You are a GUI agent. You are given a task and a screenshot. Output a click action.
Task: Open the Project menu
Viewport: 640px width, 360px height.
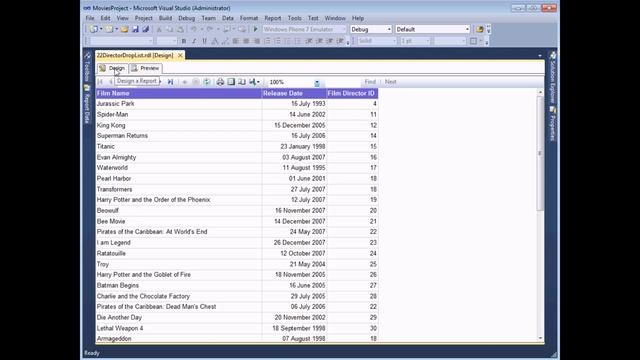[144, 18]
